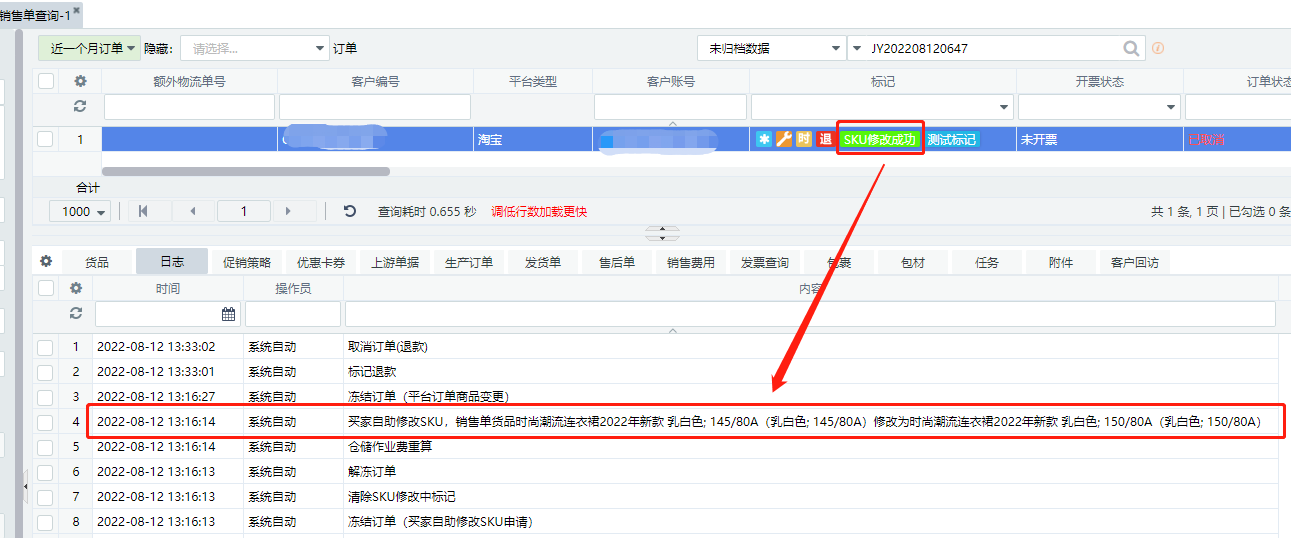Image resolution: width=1291 pixels, height=538 pixels.
Task: Open upper grid column settings gear
Action: click(x=80, y=81)
